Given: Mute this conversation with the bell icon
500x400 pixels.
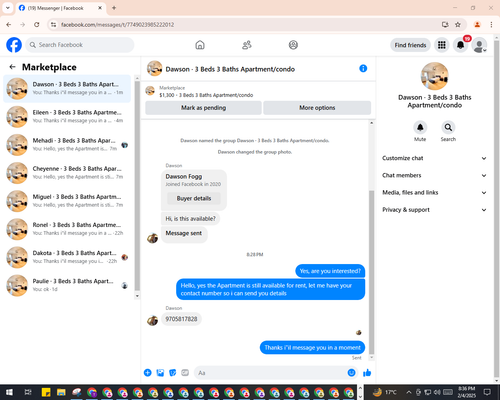Looking at the screenshot, I should 420,127.
